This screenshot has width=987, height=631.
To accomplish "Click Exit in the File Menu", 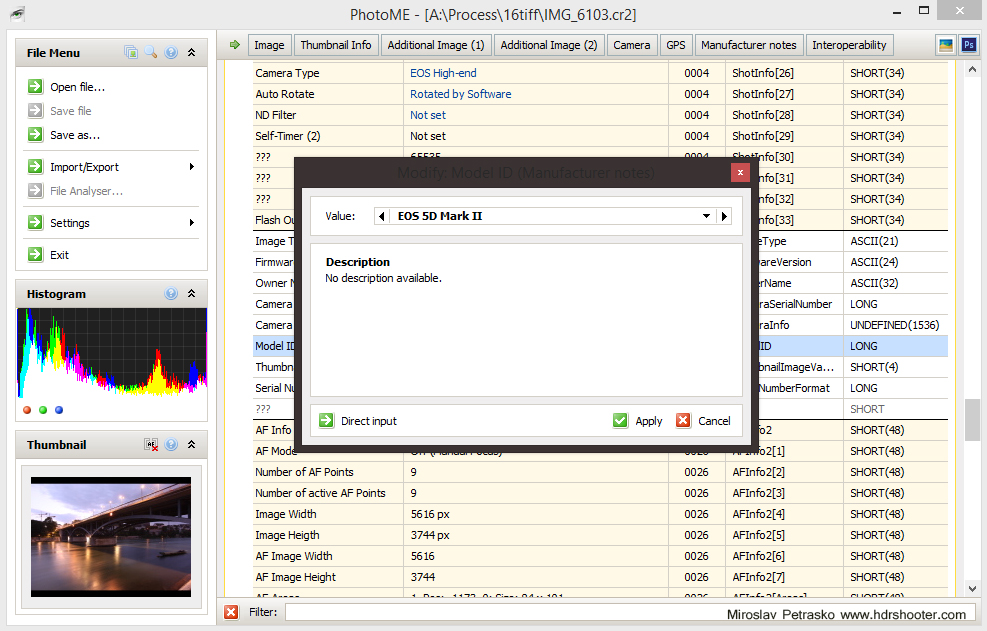I will pyautogui.click(x=59, y=255).
